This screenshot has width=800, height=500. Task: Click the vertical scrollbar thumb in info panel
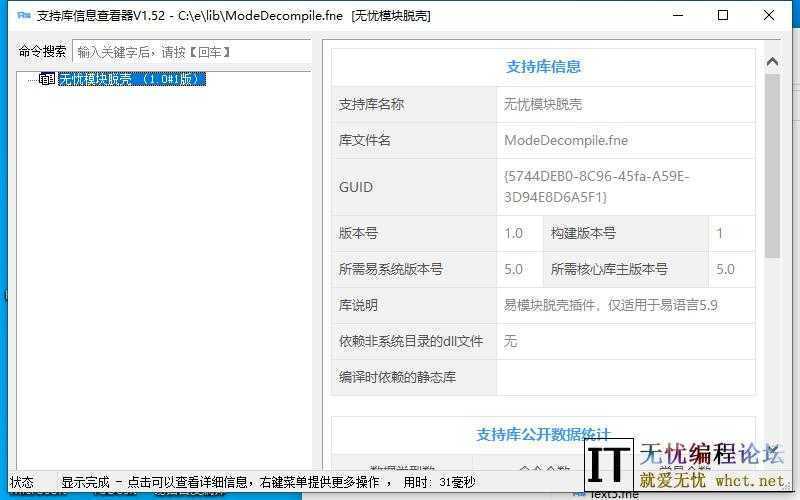point(772,165)
